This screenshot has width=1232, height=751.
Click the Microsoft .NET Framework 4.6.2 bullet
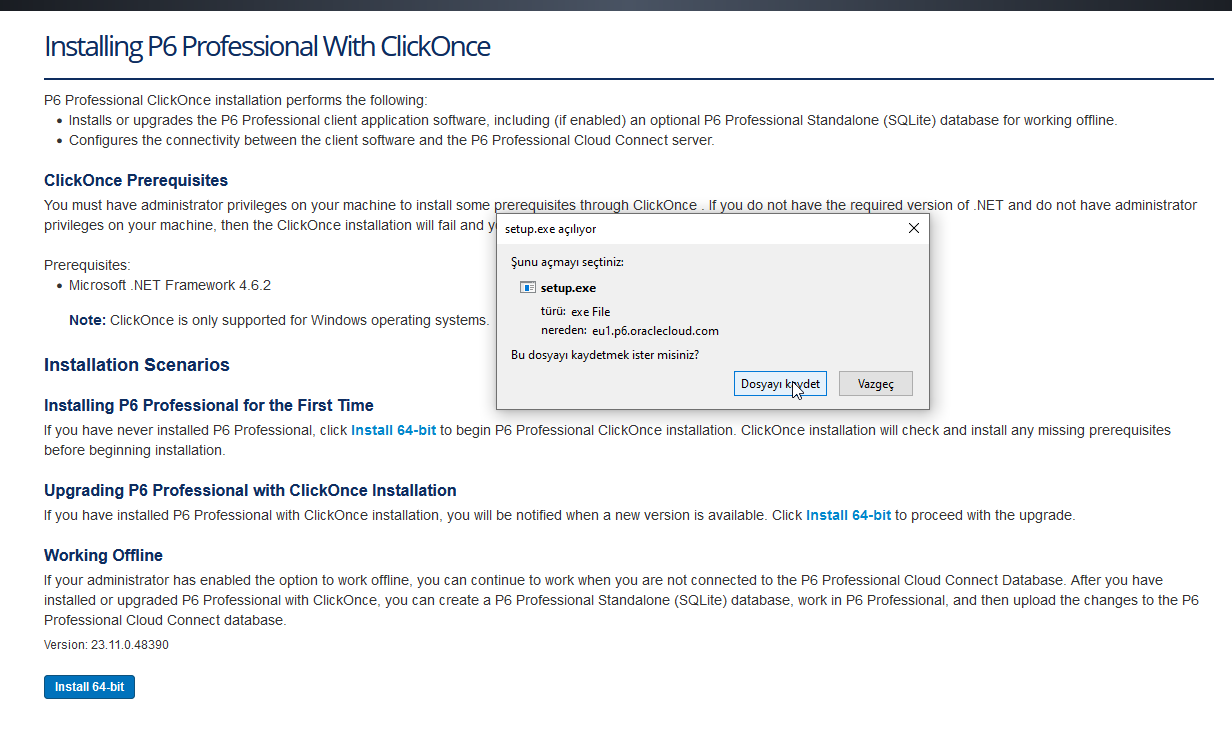169,285
